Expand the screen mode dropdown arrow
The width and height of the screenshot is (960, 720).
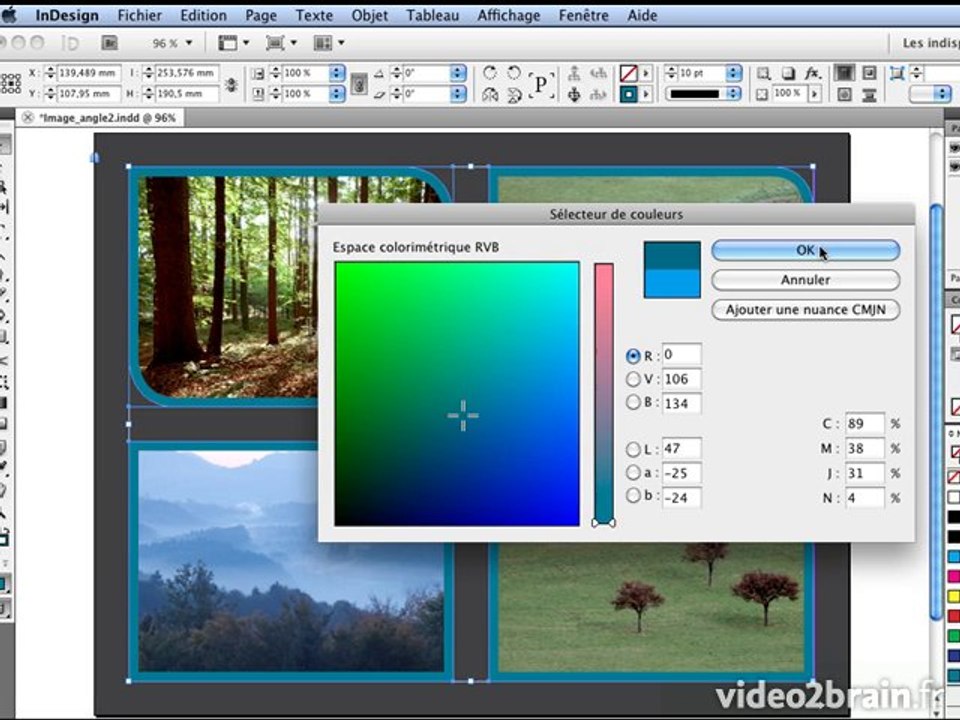pos(294,43)
